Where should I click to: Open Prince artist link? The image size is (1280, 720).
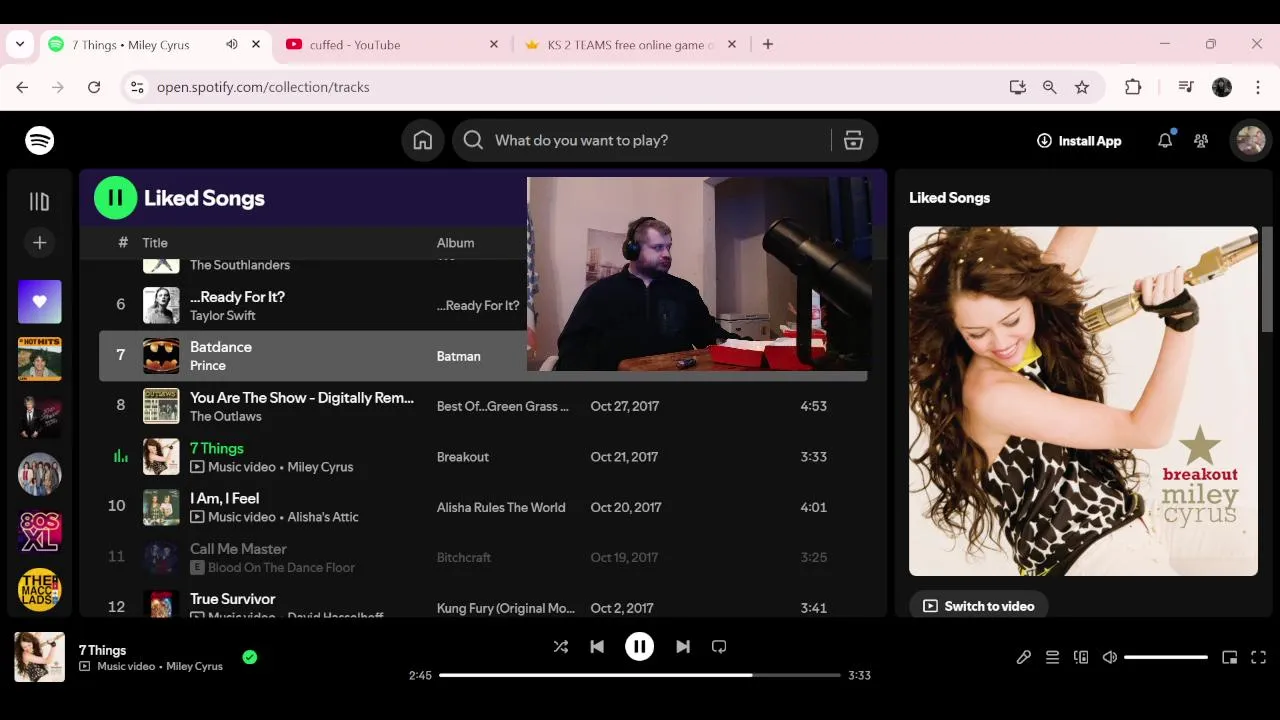208,366
